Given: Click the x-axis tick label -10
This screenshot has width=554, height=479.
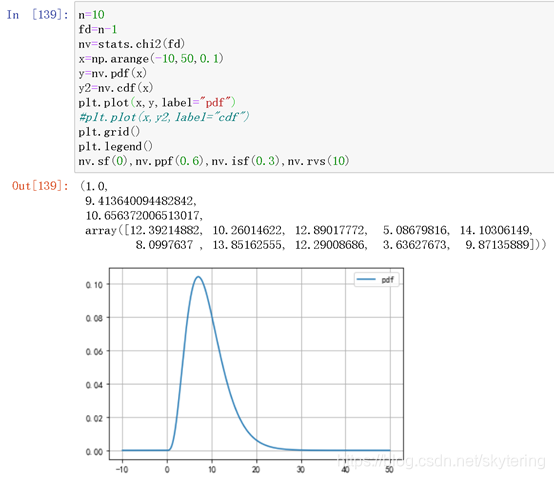Looking at the screenshot, I should [x=122, y=469].
